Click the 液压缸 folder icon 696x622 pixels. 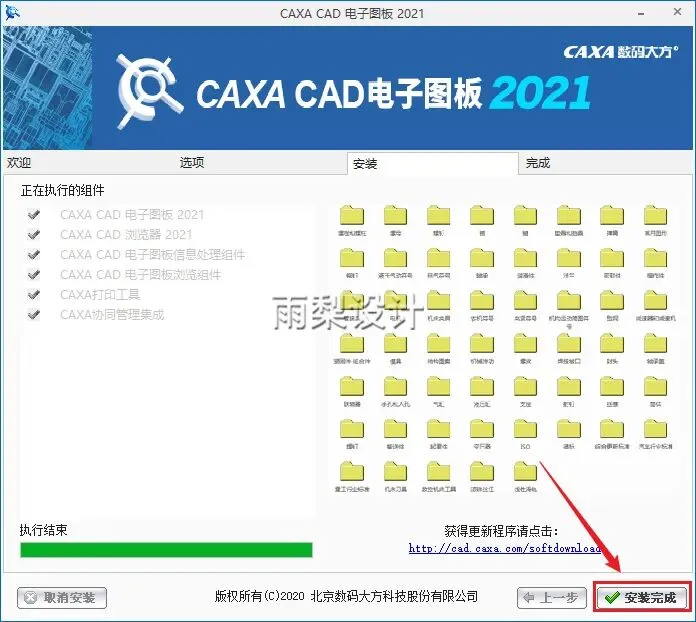[482, 387]
